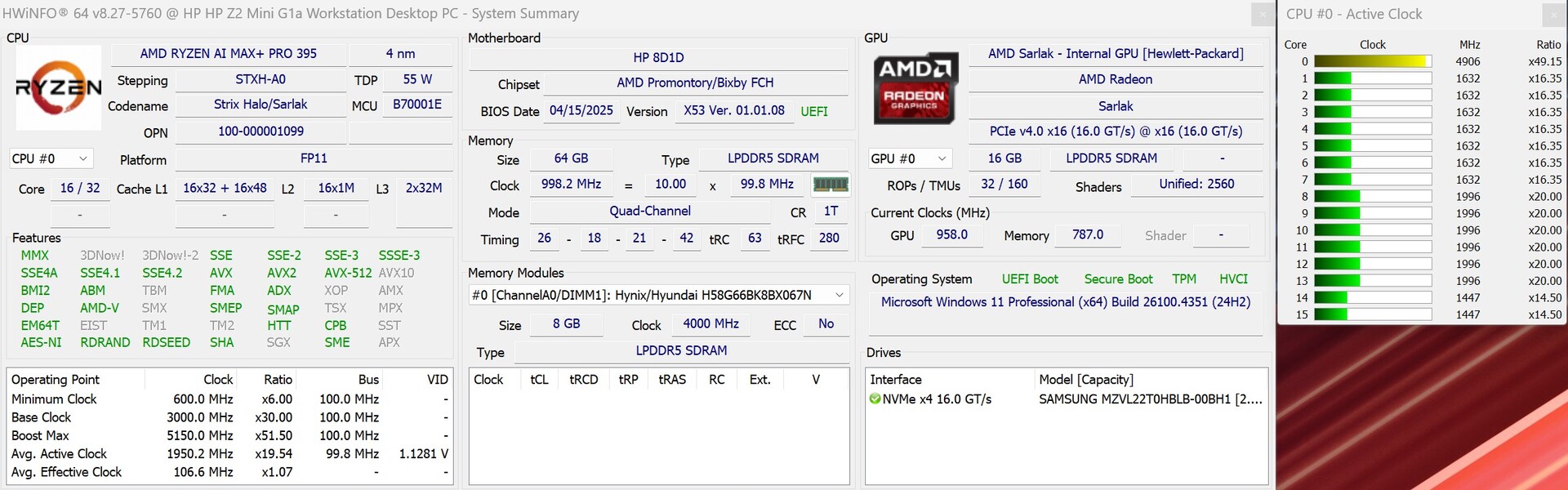
Task: Click the Secure Boot indicator
Action: pos(1118,279)
